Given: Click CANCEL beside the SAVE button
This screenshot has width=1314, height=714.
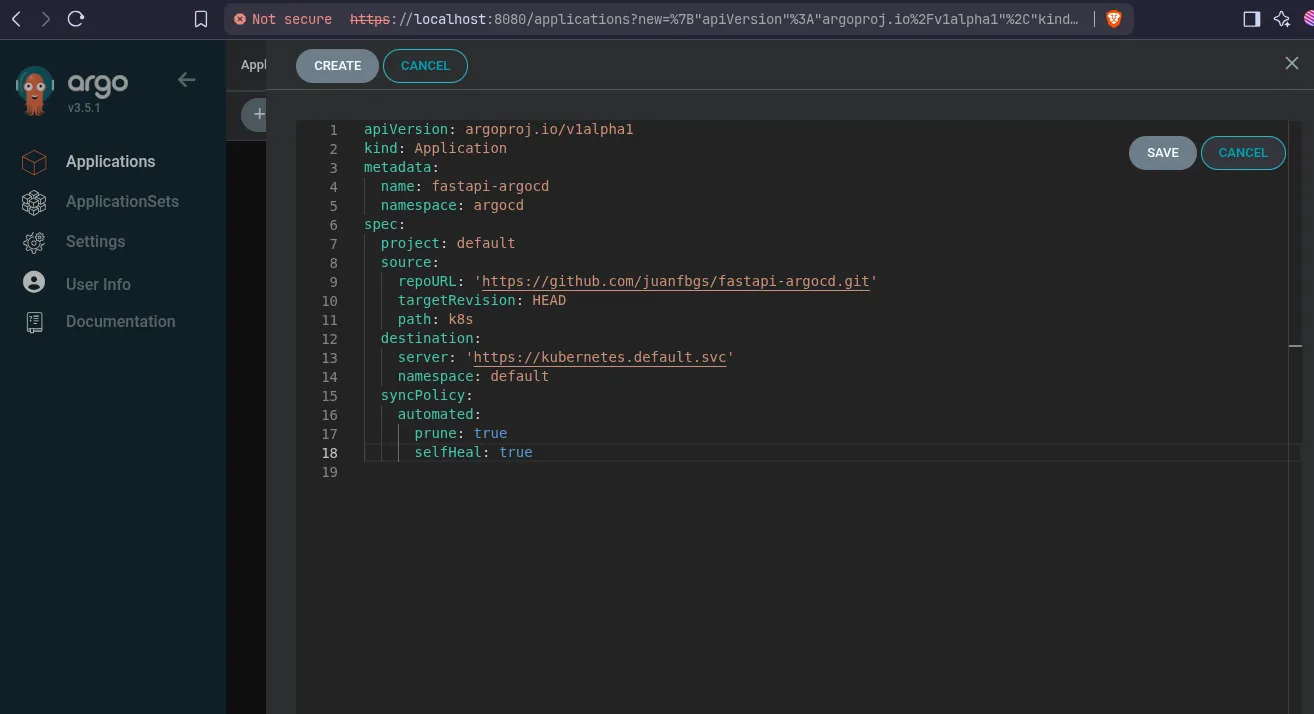Looking at the screenshot, I should [1243, 153].
